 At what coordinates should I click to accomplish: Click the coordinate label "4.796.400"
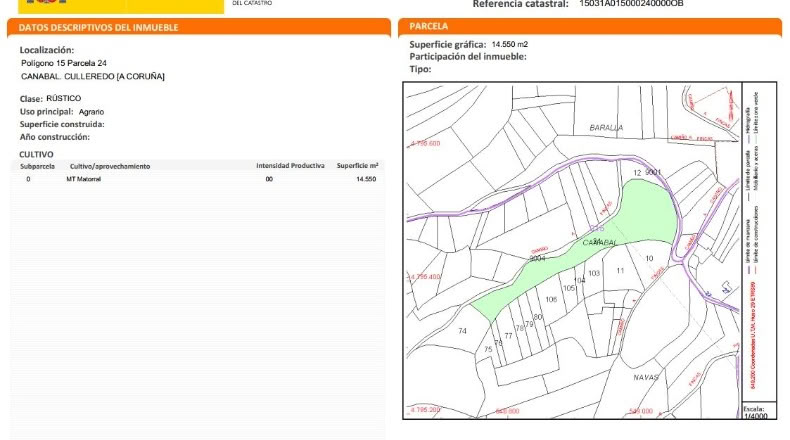pyautogui.click(x=424, y=277)
